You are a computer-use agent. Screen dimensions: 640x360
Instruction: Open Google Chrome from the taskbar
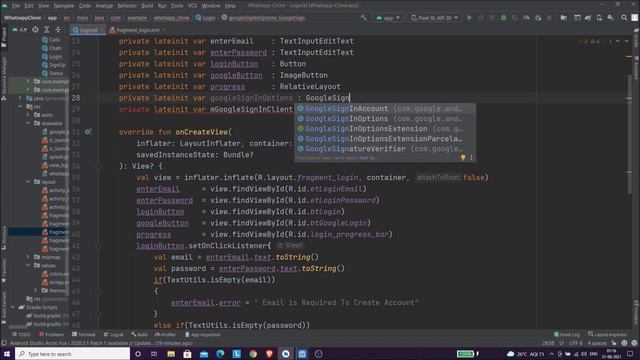[253, 354]
